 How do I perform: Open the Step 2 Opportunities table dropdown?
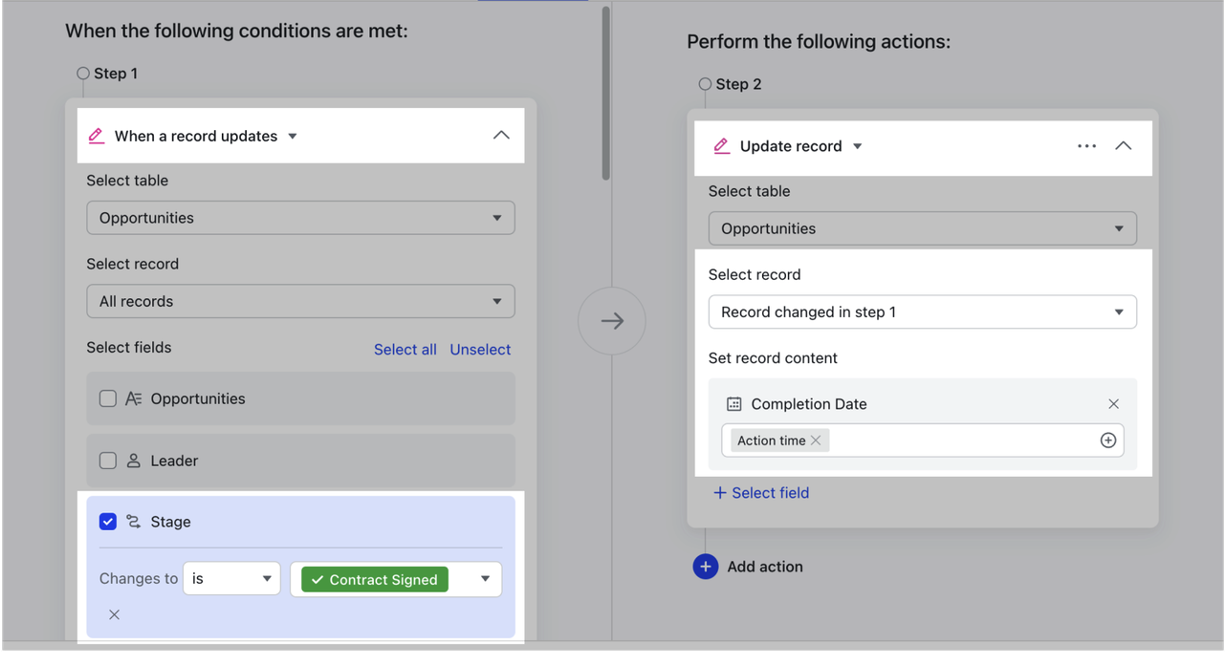[922, 228]
